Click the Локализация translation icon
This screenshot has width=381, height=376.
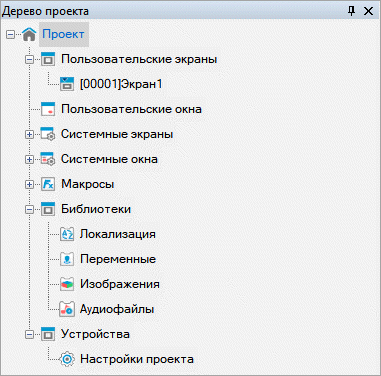[x=67, y=234]
